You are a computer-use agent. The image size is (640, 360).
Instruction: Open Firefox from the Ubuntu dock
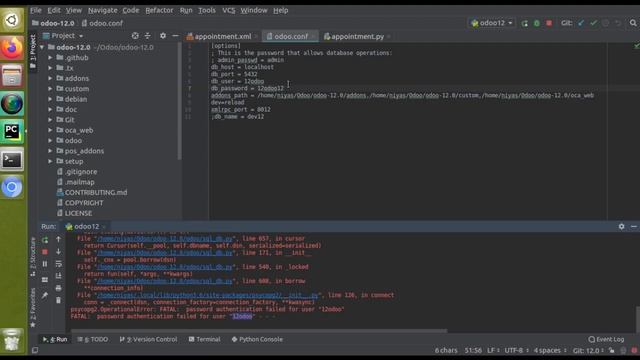[x=12, y=48]
